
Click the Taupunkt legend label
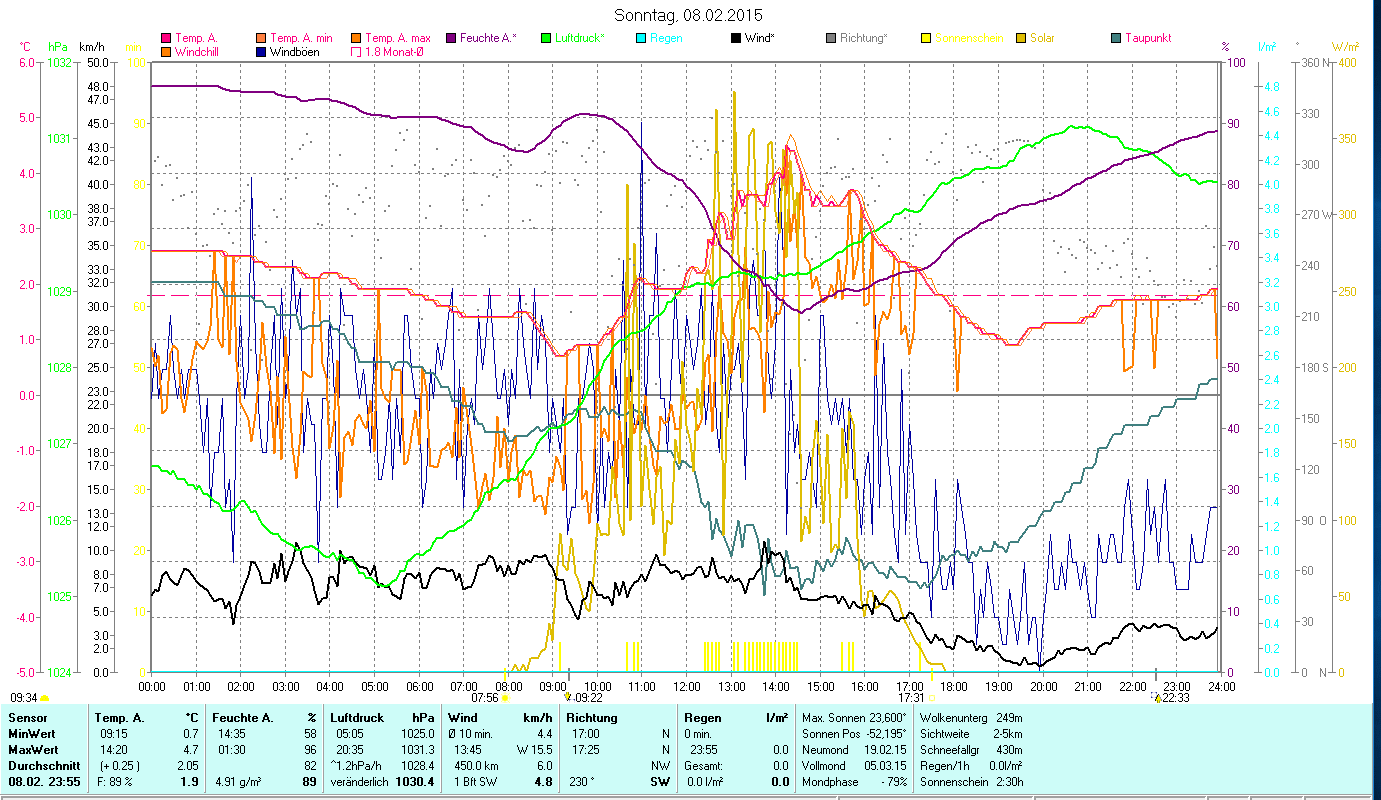click(1148, 38)
